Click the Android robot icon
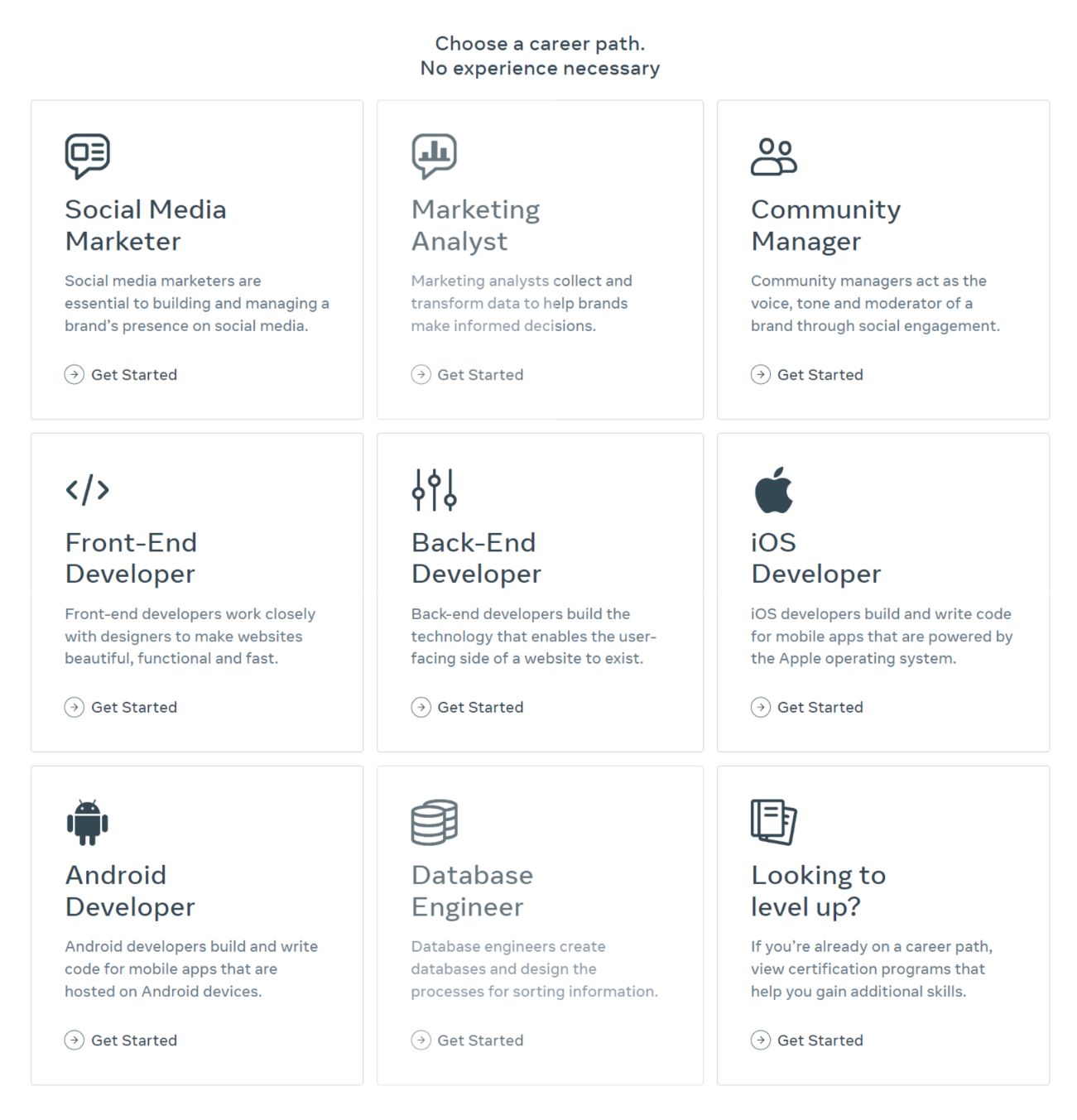 (x=87, y=822)
